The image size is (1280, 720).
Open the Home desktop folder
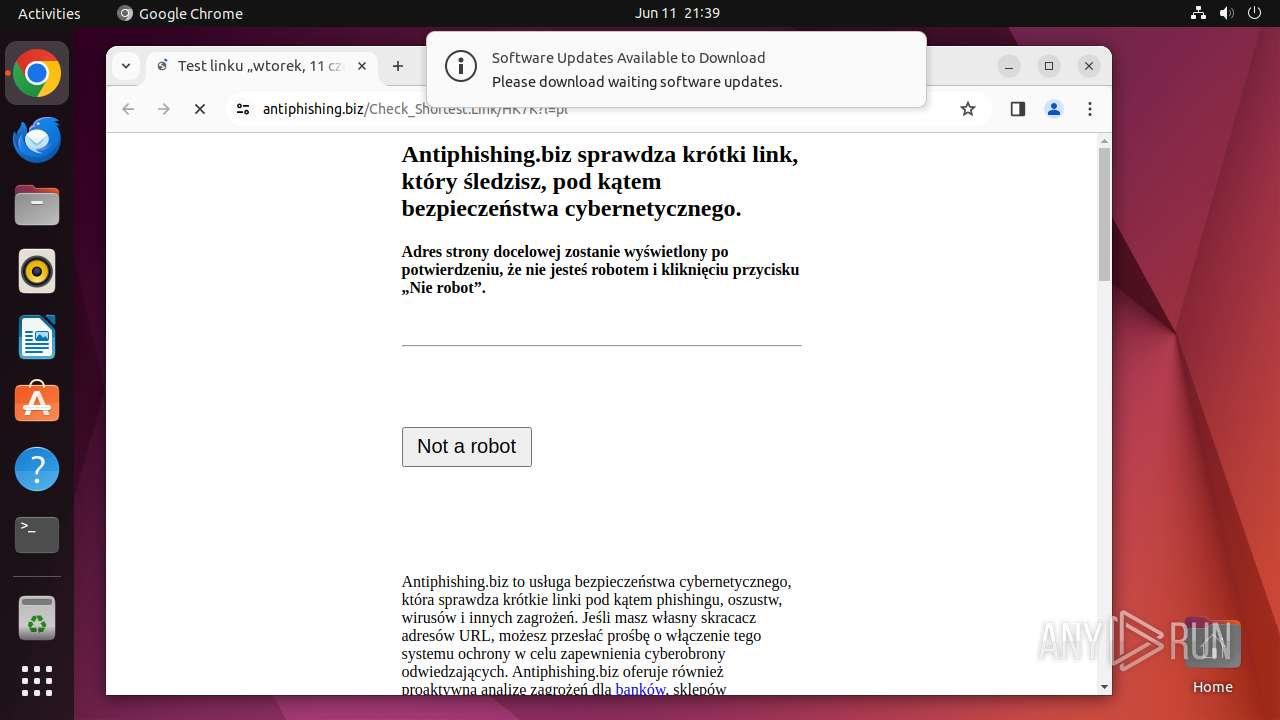coord(1213,656)
